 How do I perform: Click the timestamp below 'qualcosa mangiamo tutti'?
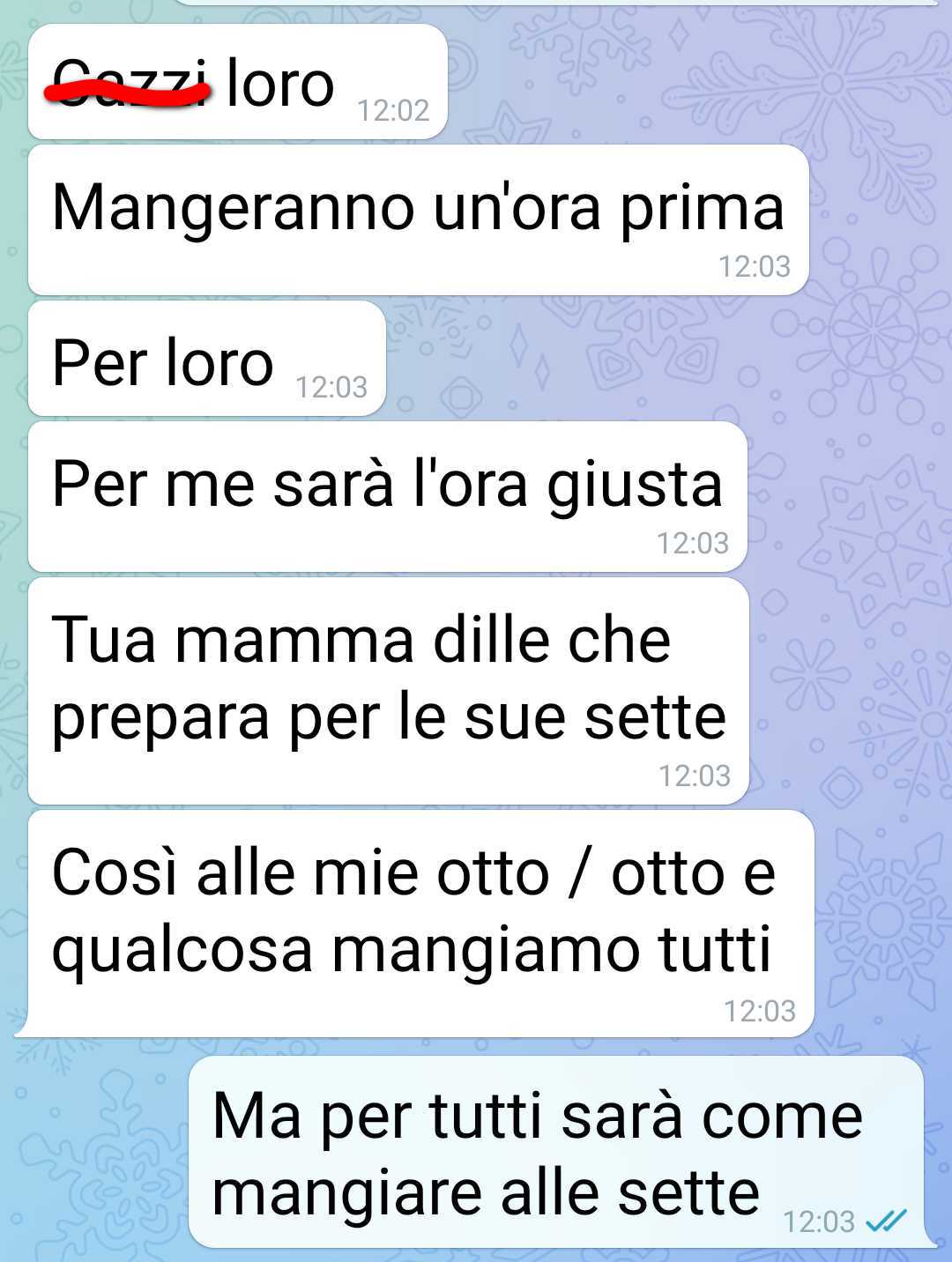click(760, 1011)
